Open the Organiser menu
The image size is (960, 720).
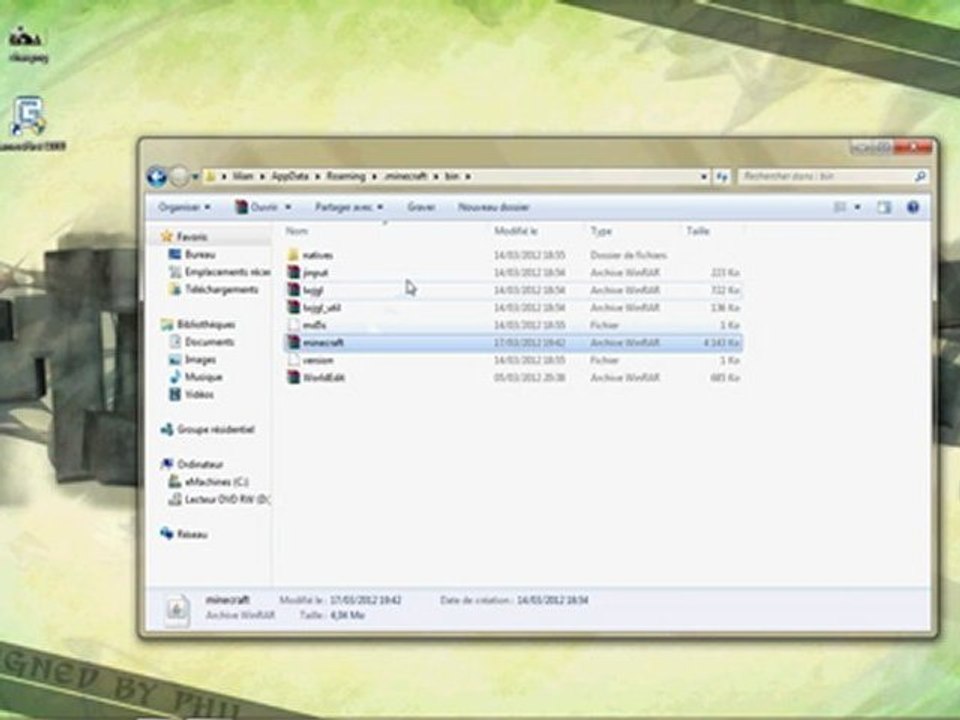(x=184, y=208)
